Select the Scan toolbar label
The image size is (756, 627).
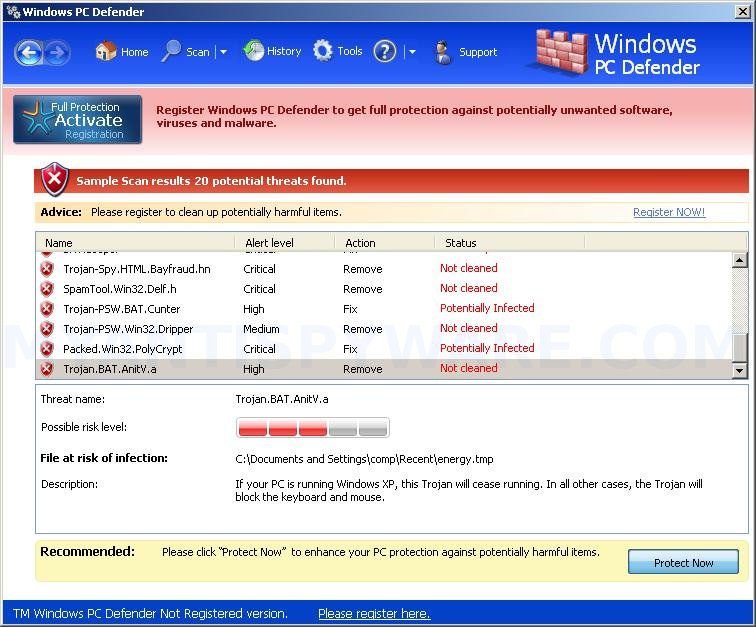(x=198, y=52)
